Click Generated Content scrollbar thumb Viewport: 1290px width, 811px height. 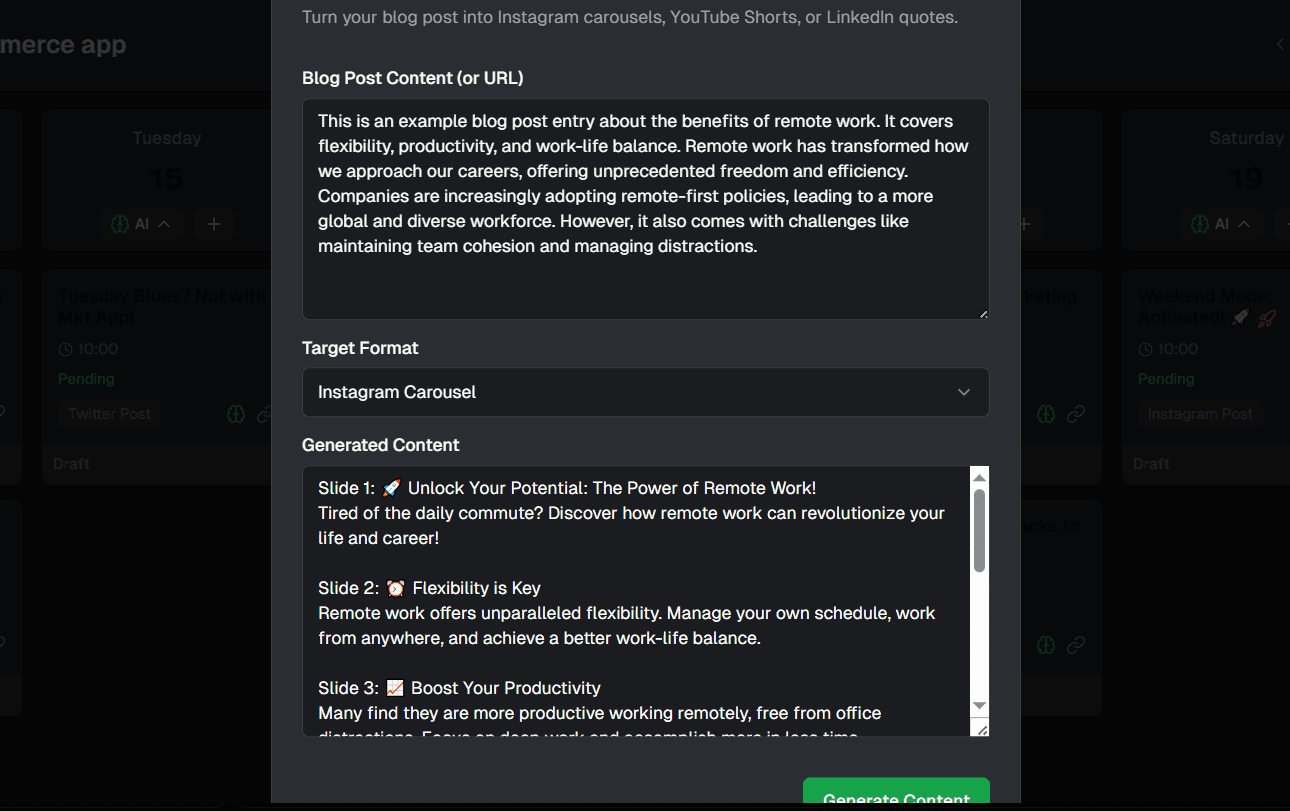click(x=980, y=530)
